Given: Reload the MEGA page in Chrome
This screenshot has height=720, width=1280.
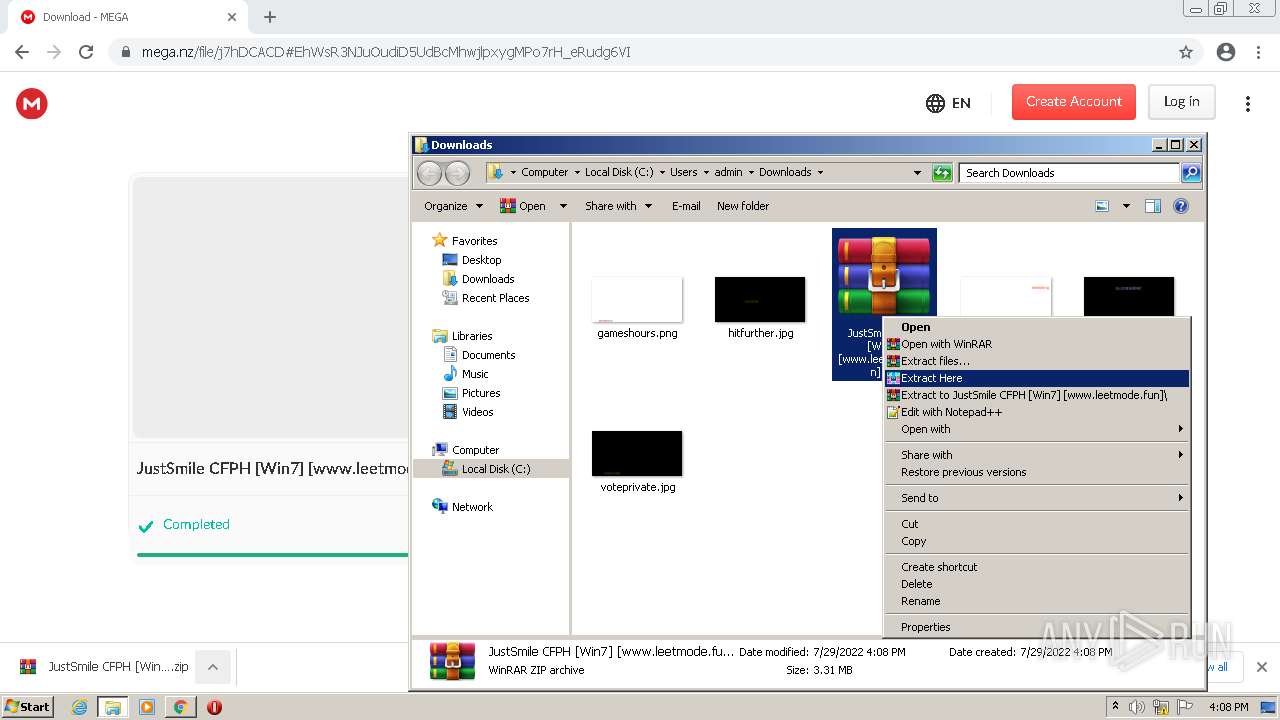Looking at the screenshot, I should (86, 52).
